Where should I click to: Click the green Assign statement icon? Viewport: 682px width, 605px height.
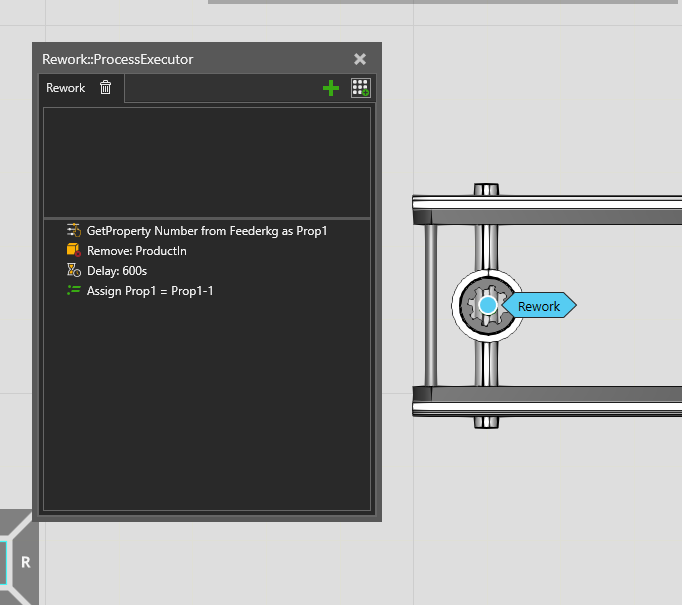coord(73,291)
